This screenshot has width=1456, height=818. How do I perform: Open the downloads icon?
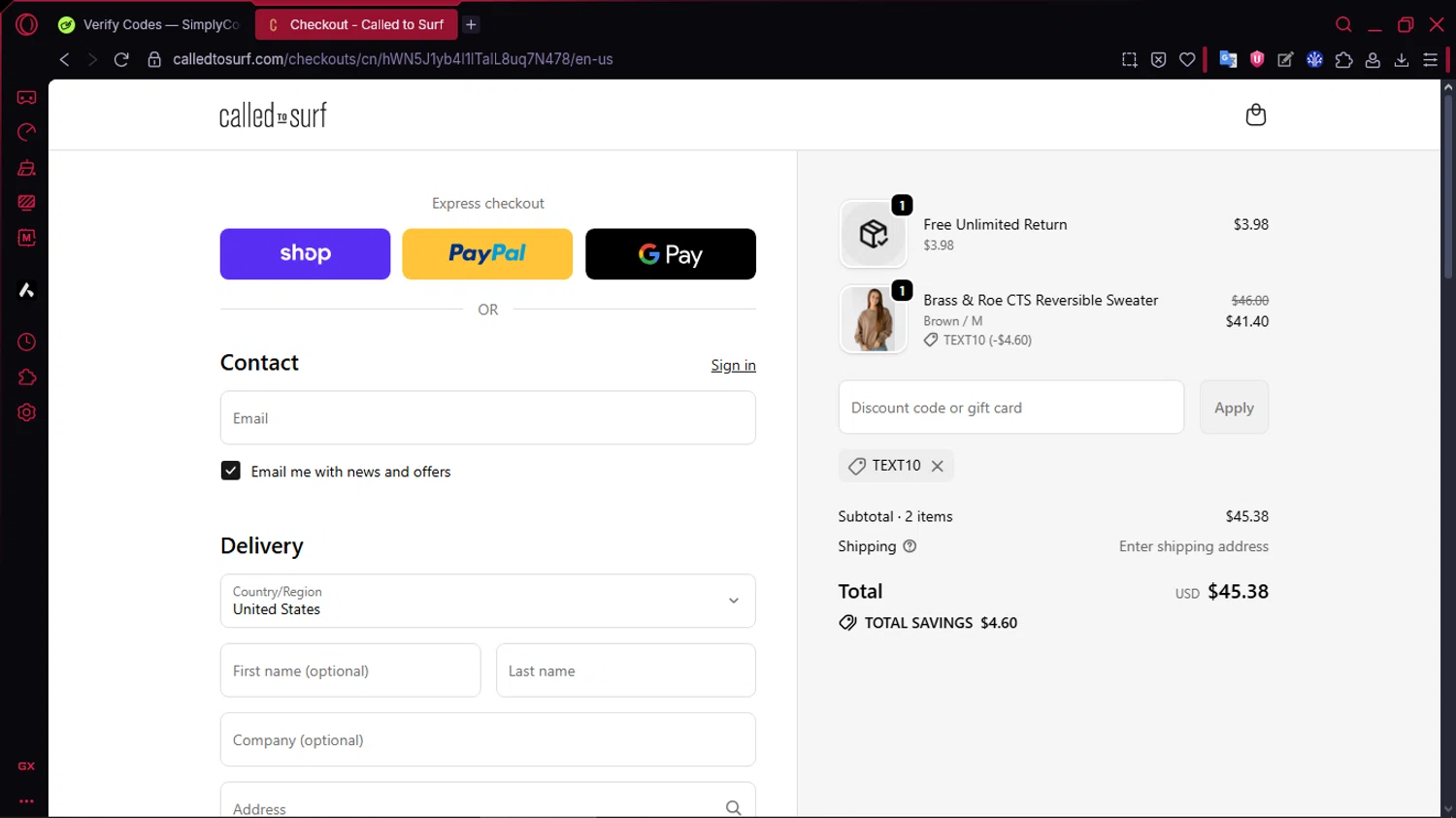coord(1402,59)
